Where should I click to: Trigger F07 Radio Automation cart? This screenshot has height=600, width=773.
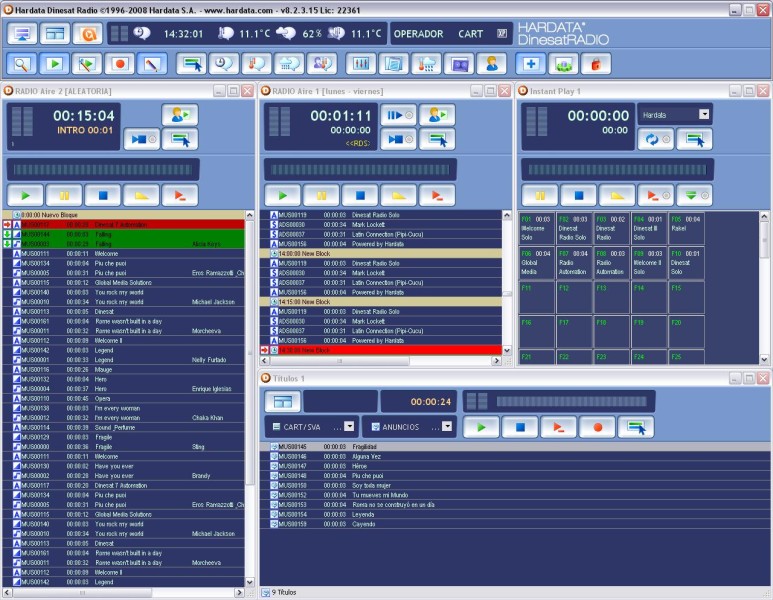click(x=574, y=263)
